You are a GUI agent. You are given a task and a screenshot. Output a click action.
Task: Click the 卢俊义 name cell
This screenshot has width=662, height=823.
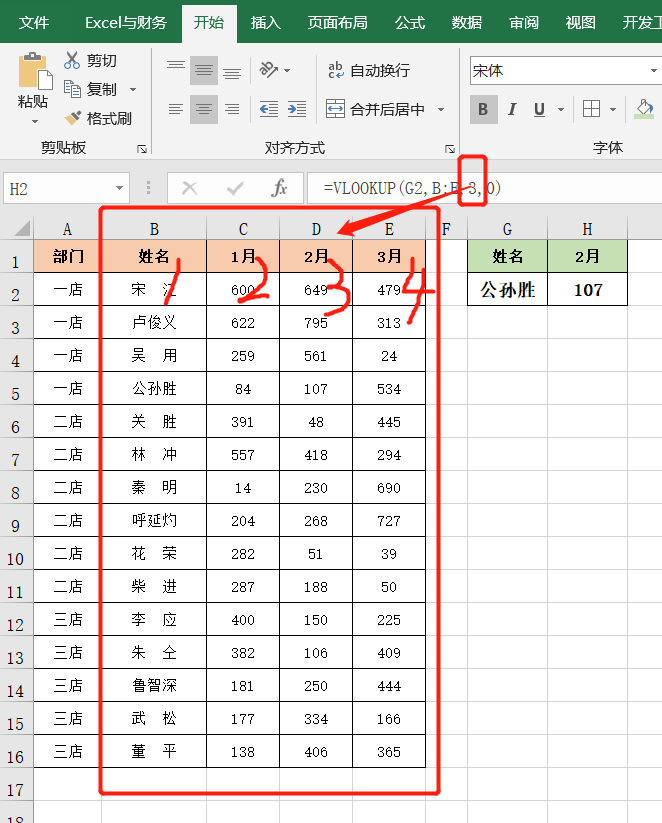[154, 323]
